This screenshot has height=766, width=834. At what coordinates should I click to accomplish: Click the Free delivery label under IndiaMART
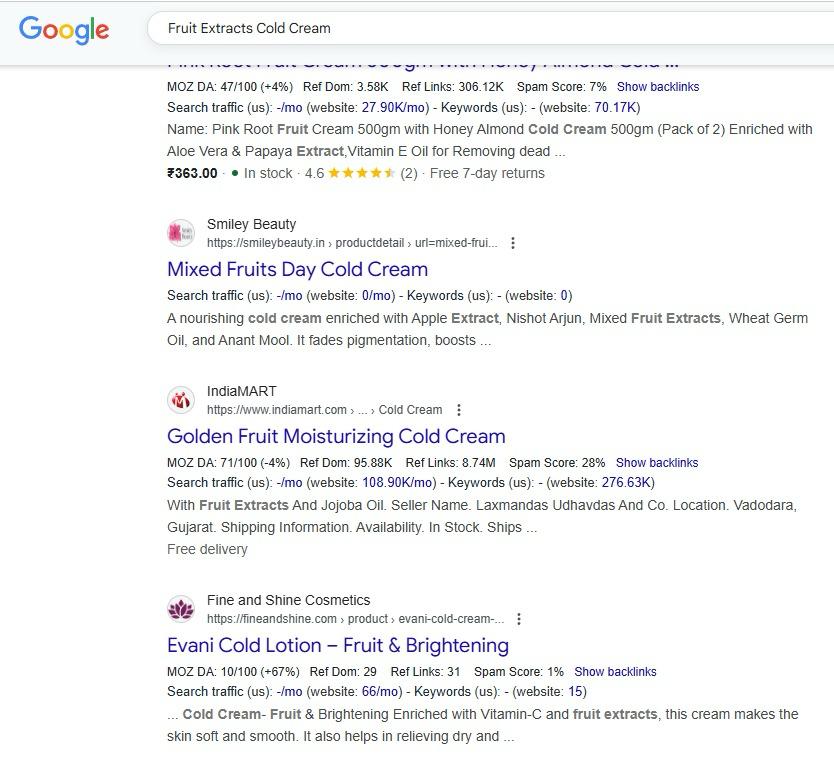coord(207,549)
